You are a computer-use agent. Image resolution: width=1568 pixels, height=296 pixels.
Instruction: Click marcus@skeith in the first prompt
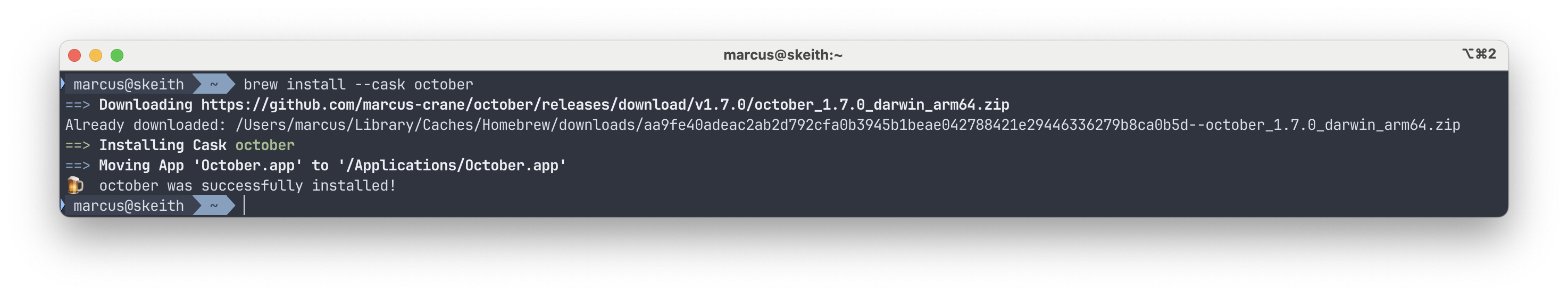(x=128, y=85)
